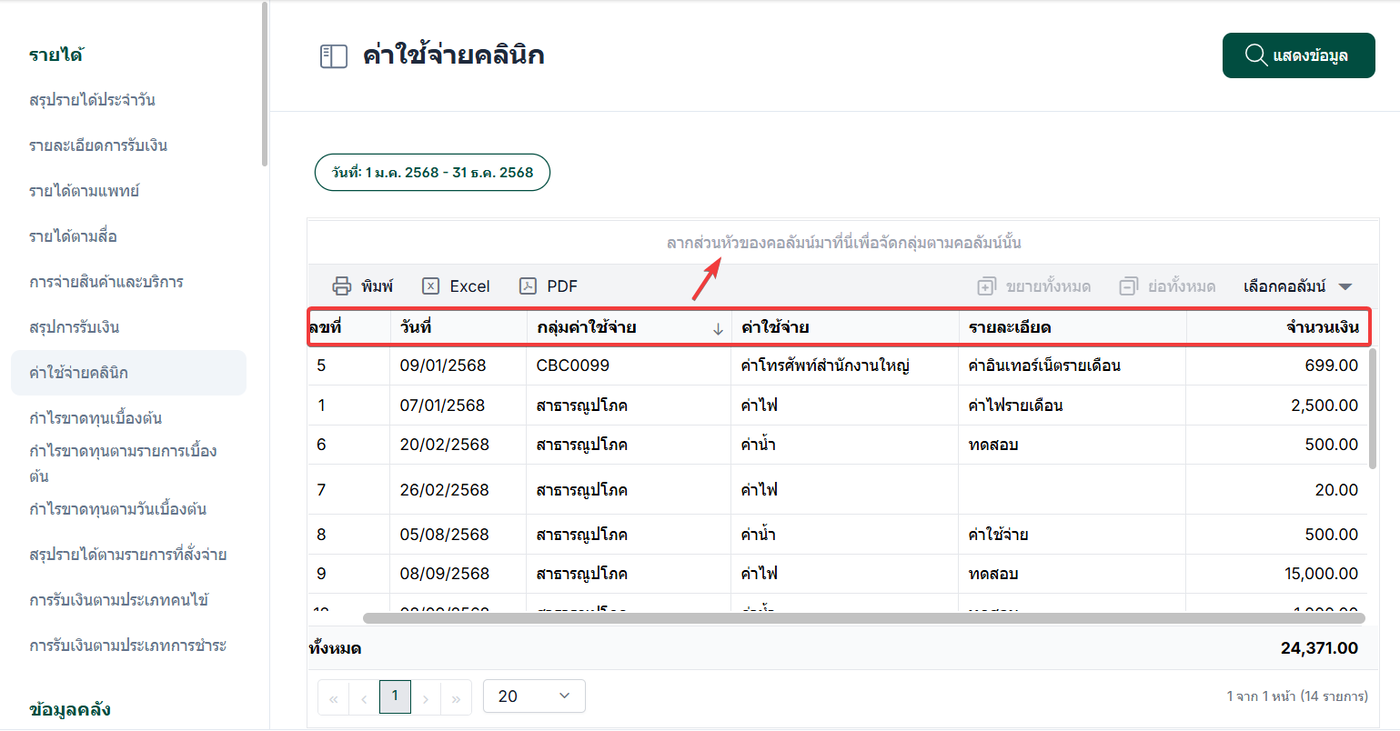Open the เลือกคอลัมน์ column chooser dropdown

pyautogui.click(x=1298, y=286)
